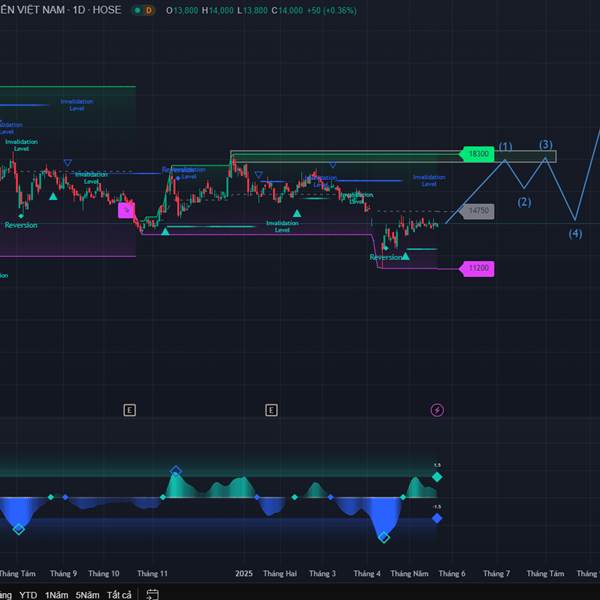This screenshot has width=600, height=600.
Task: Open the purple lightning event marker
Action: (437, 410)
